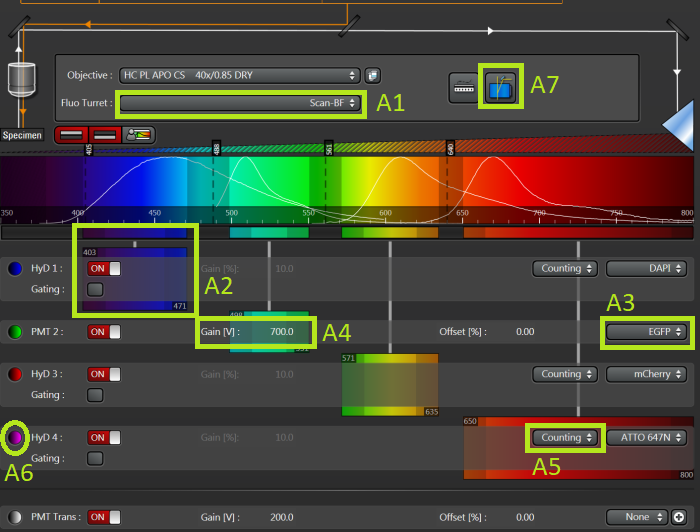
Task: Click the 640 laser line marker
Action: coord(450,148)
